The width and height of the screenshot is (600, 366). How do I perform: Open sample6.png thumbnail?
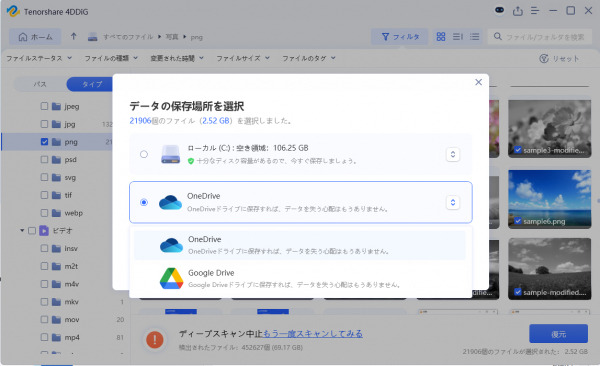549,199
